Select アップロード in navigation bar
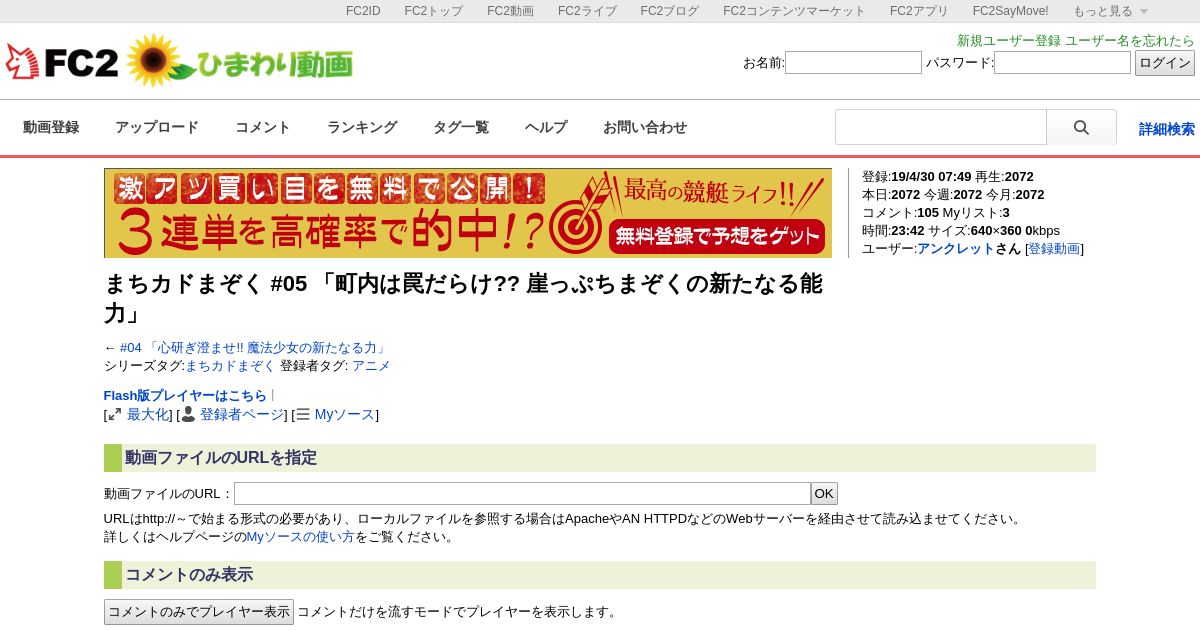Screen dimensions: 1200x630 point(157,127)
